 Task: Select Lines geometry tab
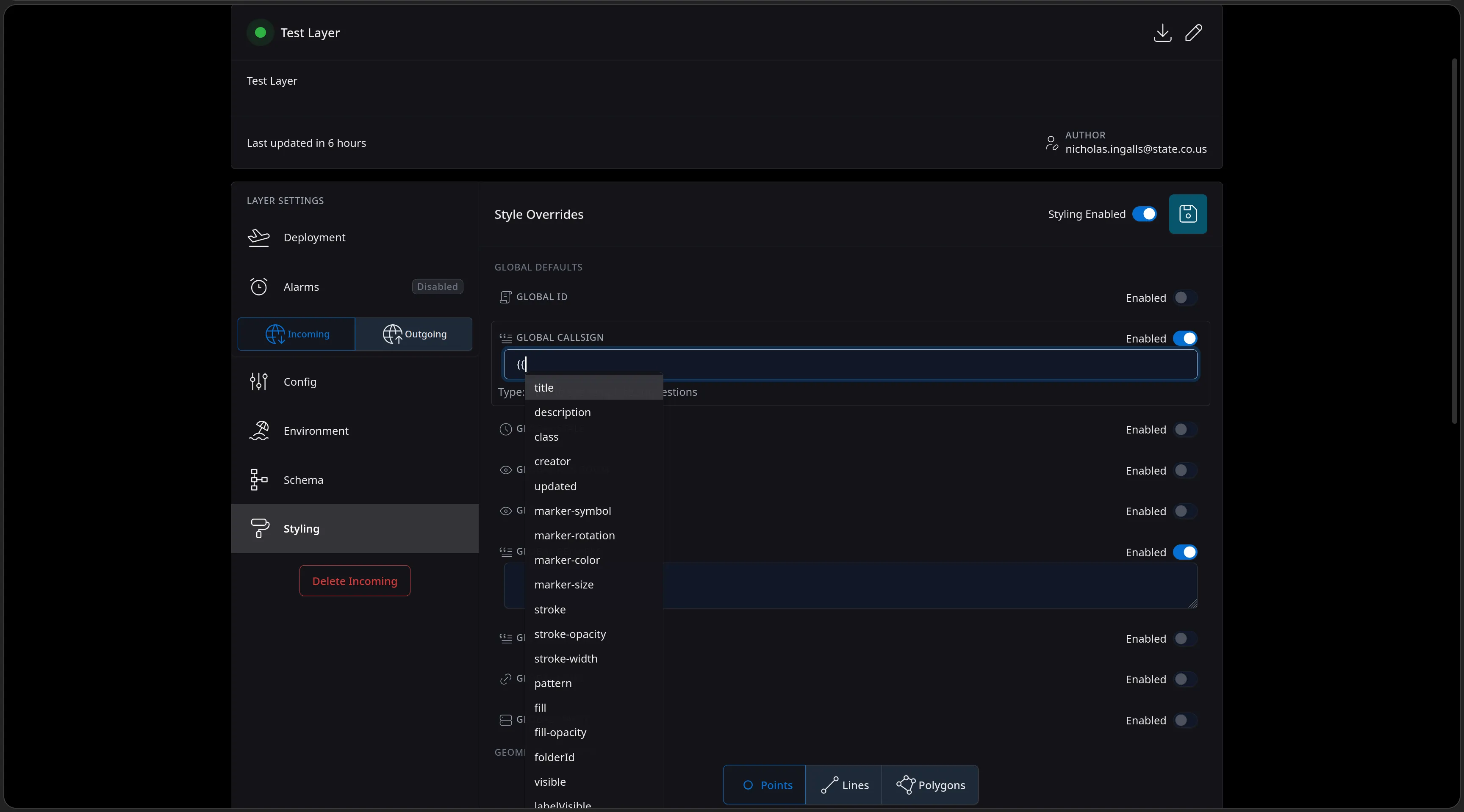[x=843, y=785]
